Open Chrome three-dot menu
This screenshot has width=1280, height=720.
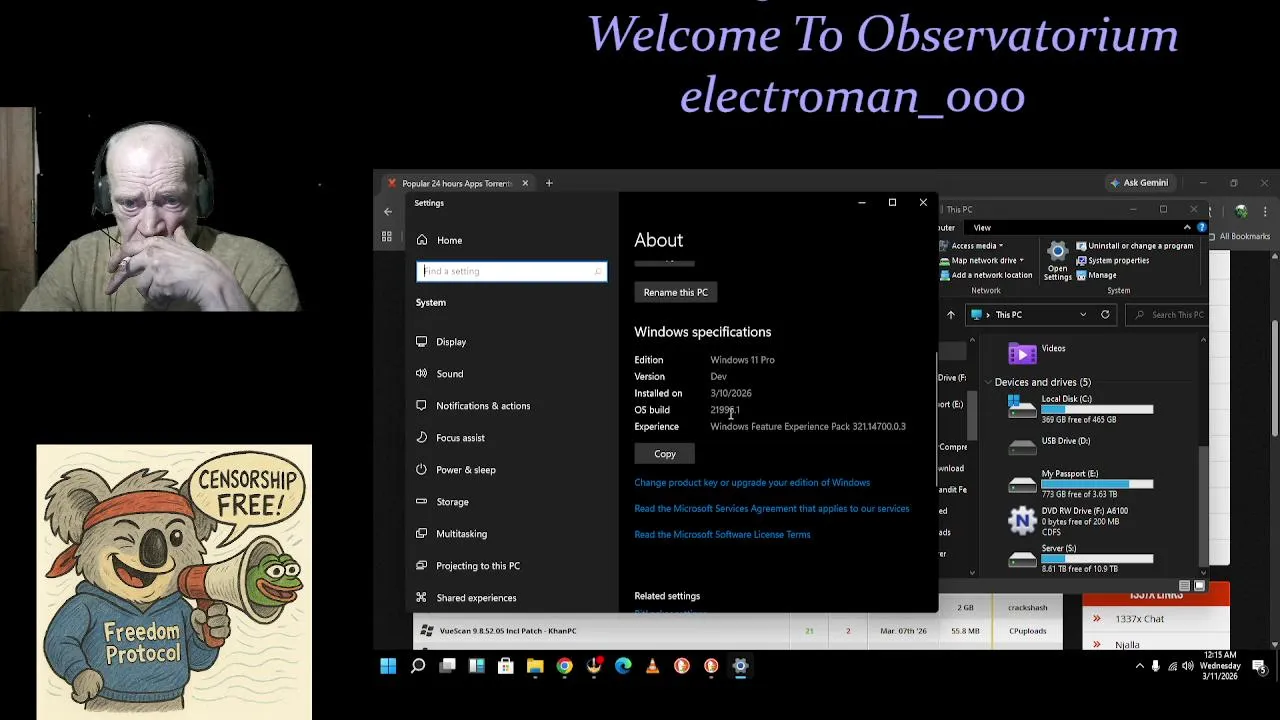pyautogui.click(x=1265, y=211)
